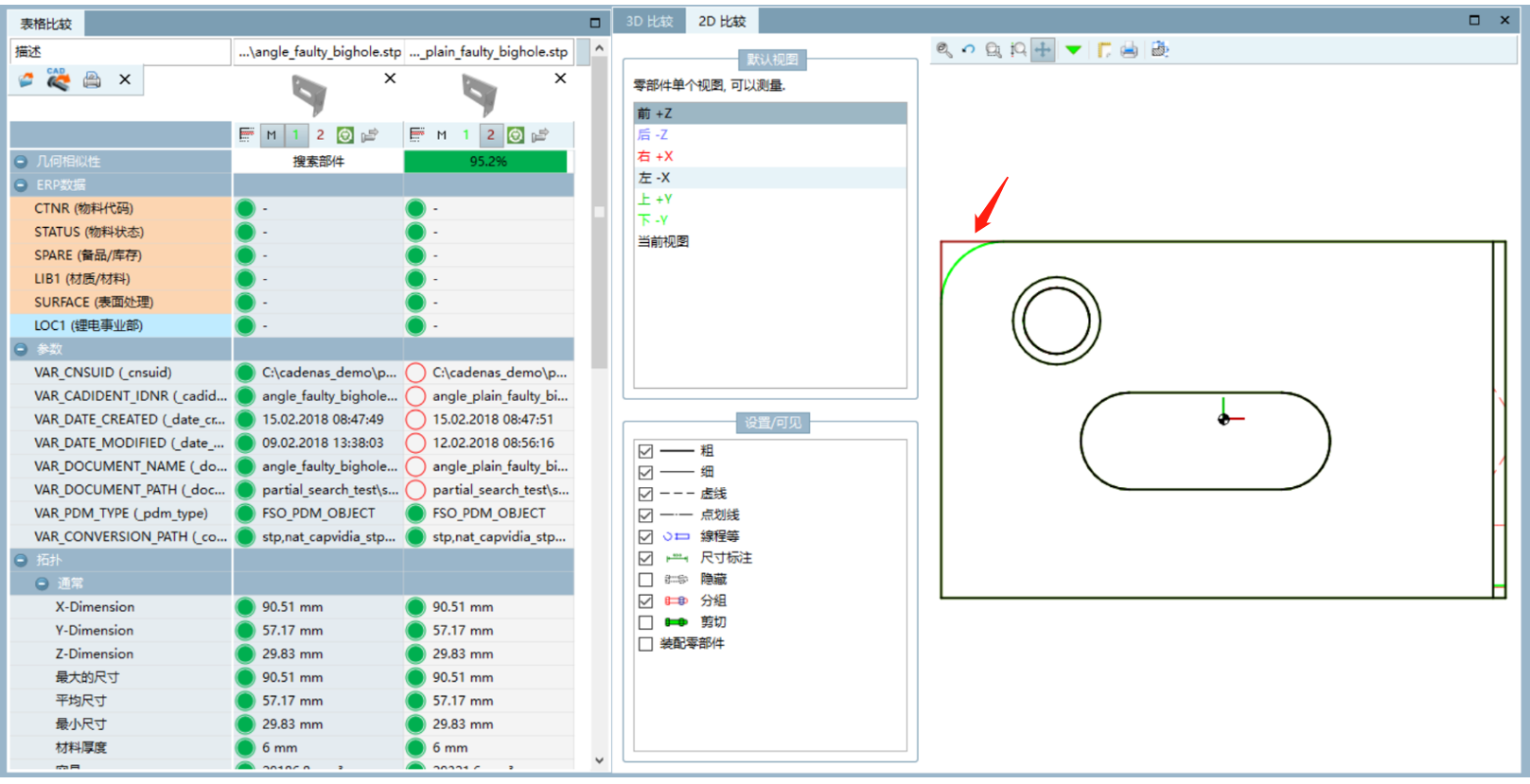Uncheck the 点划线 checkbox
The width and height of the screenshot is (1530, 784).
[x=645, y=515]
